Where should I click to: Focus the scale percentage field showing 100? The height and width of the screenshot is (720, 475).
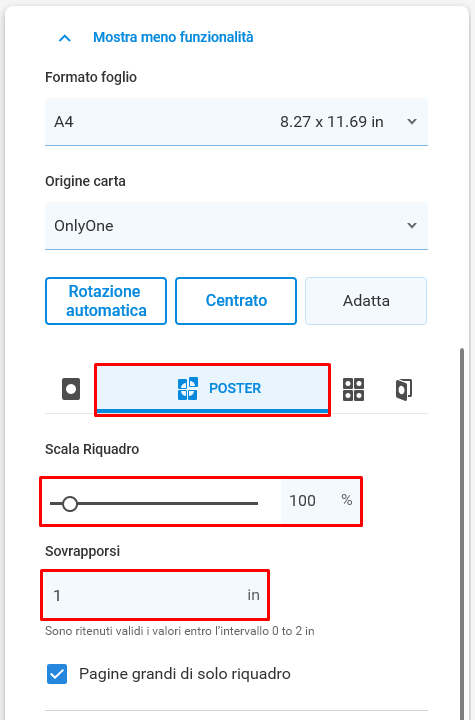tap(321, 501)
